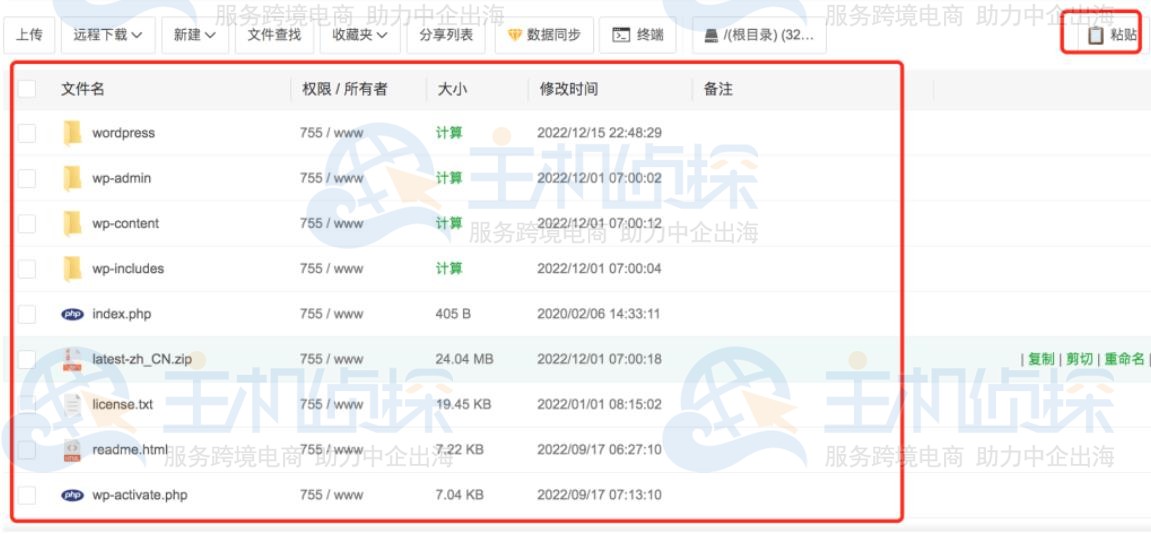Expand the 新建 dropdown menu
This screenshot has height=534, width=1151.
(195, 35)
